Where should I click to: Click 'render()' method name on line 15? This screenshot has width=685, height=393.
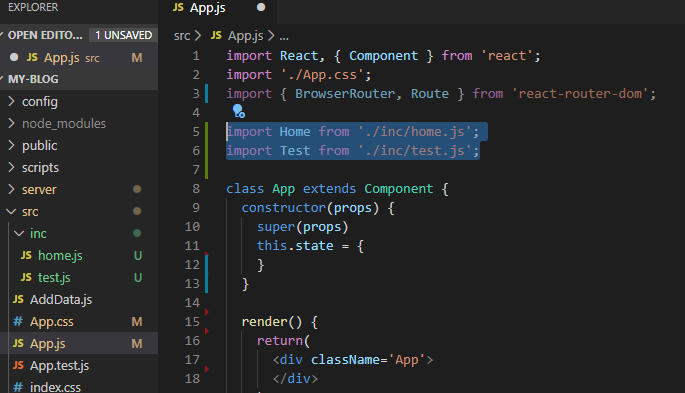(271, 322)
